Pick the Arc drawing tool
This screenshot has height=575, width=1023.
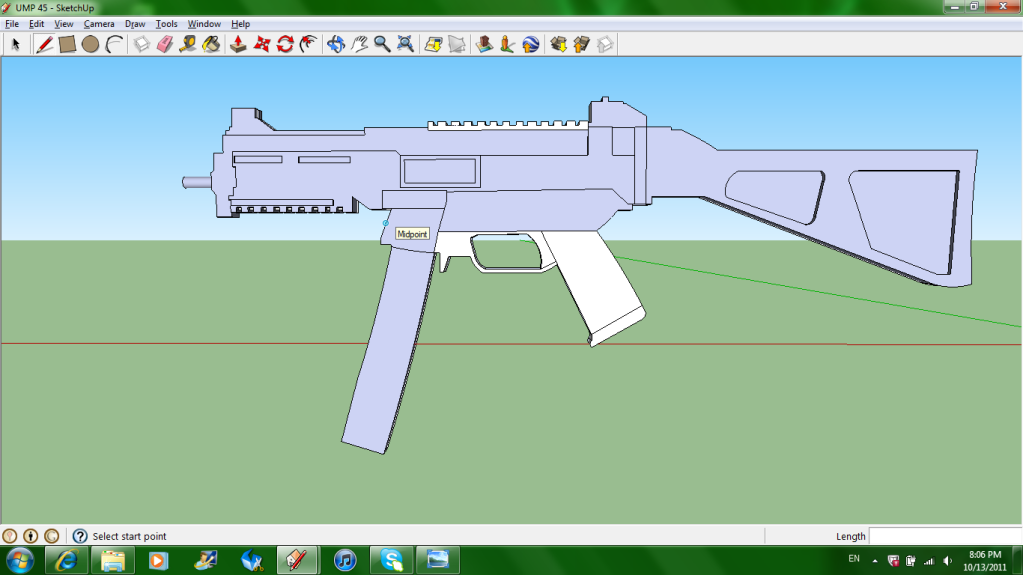tap(114, 44)
